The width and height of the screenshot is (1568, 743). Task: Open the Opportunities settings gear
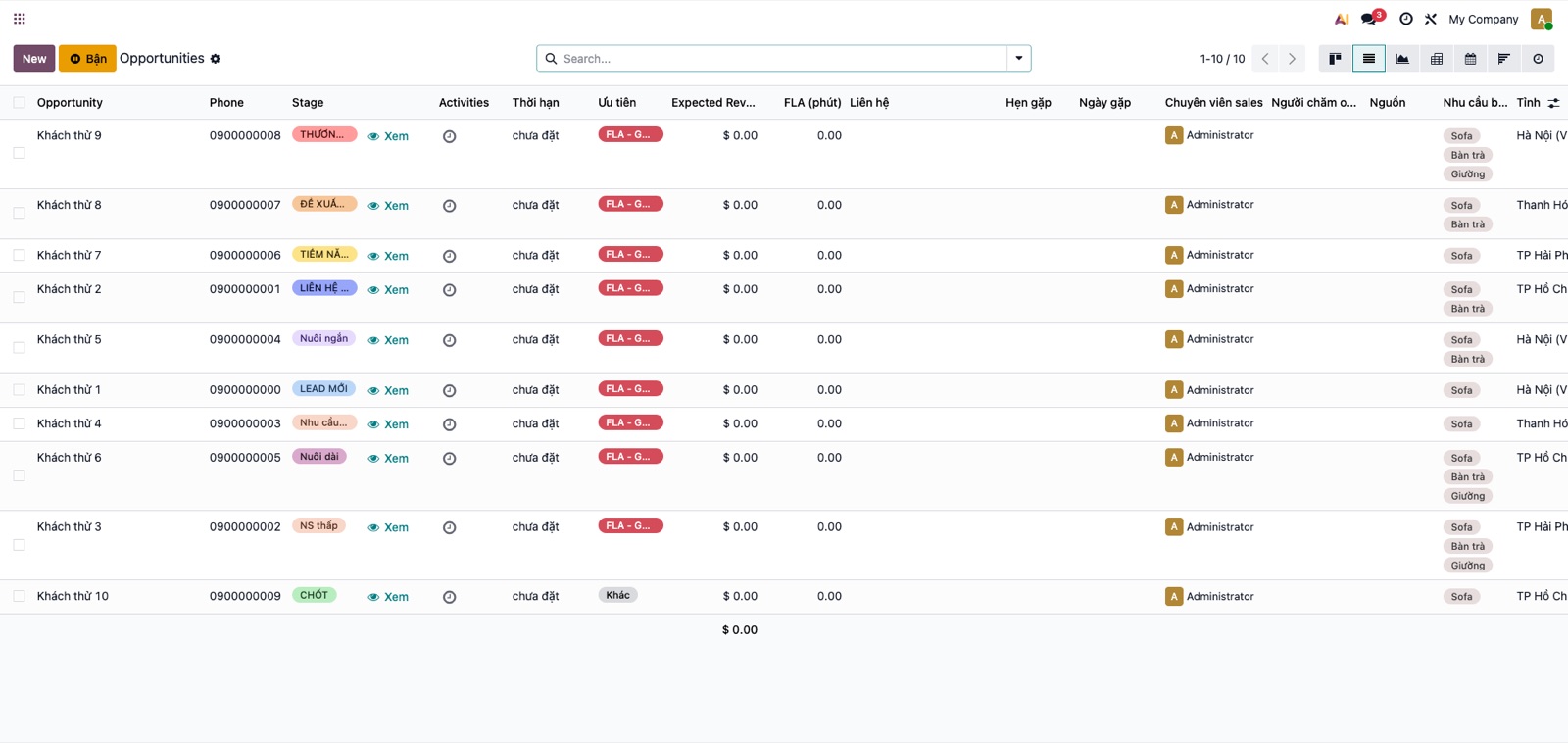coord(216,59)
